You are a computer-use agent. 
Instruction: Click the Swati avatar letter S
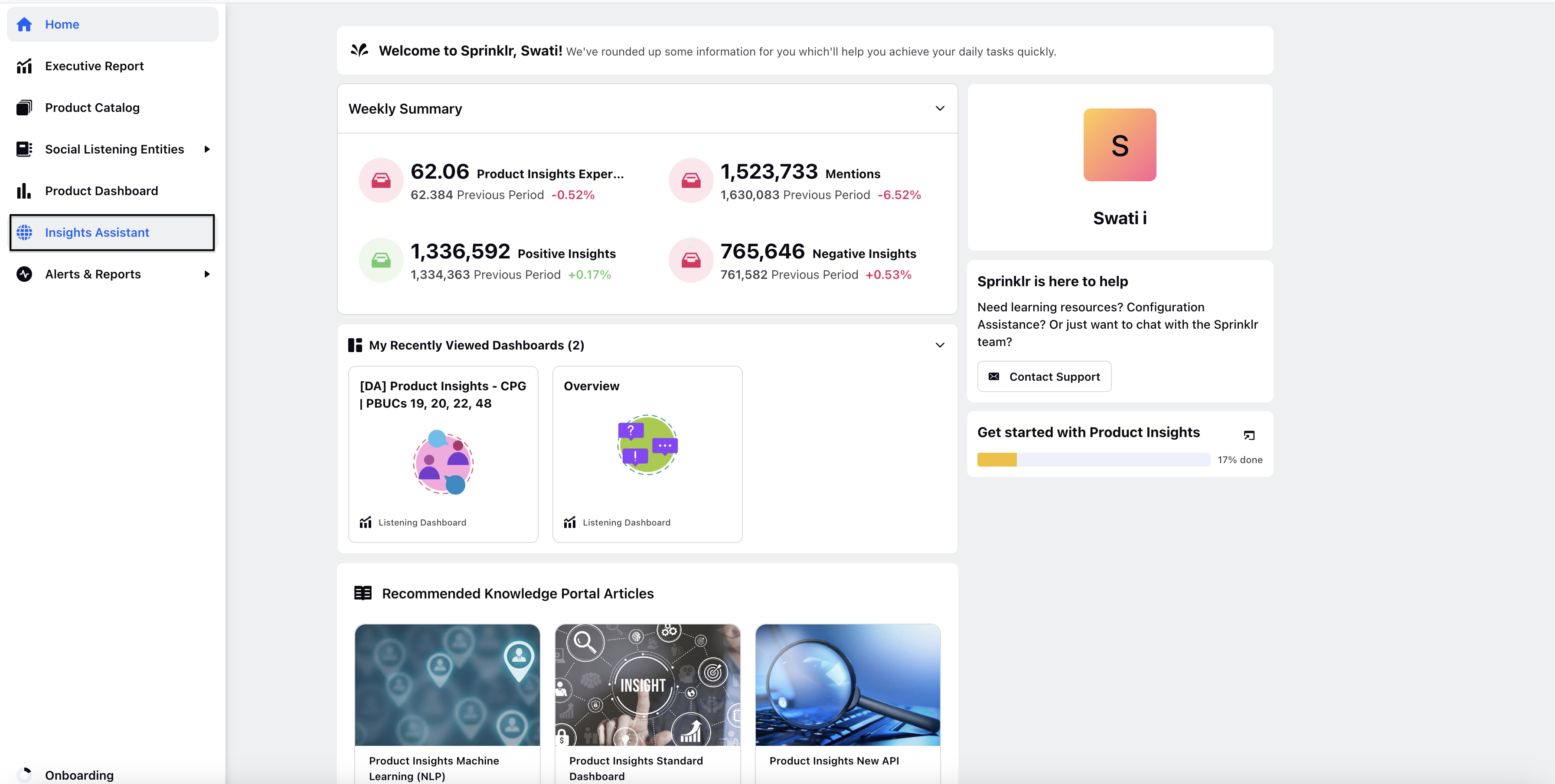(x=1120, y=145)
